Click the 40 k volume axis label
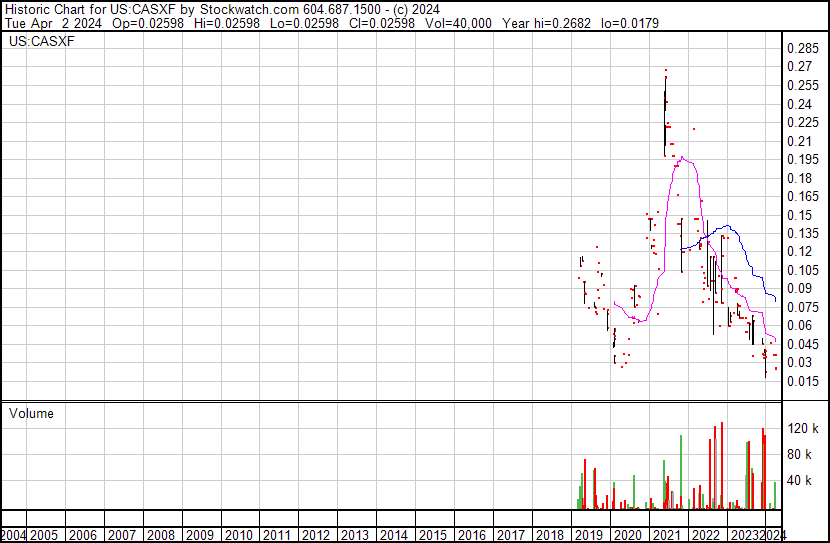The image size is (830, 543). [799, 481]
